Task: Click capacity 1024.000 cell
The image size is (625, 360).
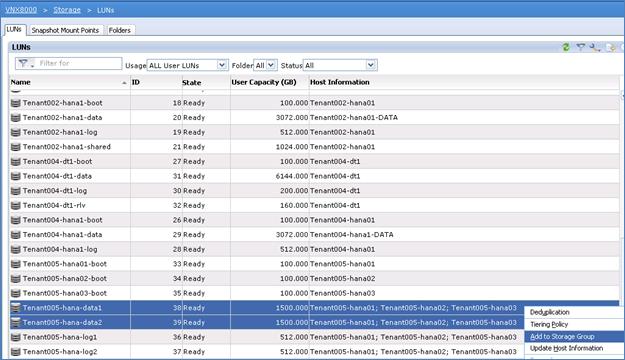Action: (x=292, y=147)
